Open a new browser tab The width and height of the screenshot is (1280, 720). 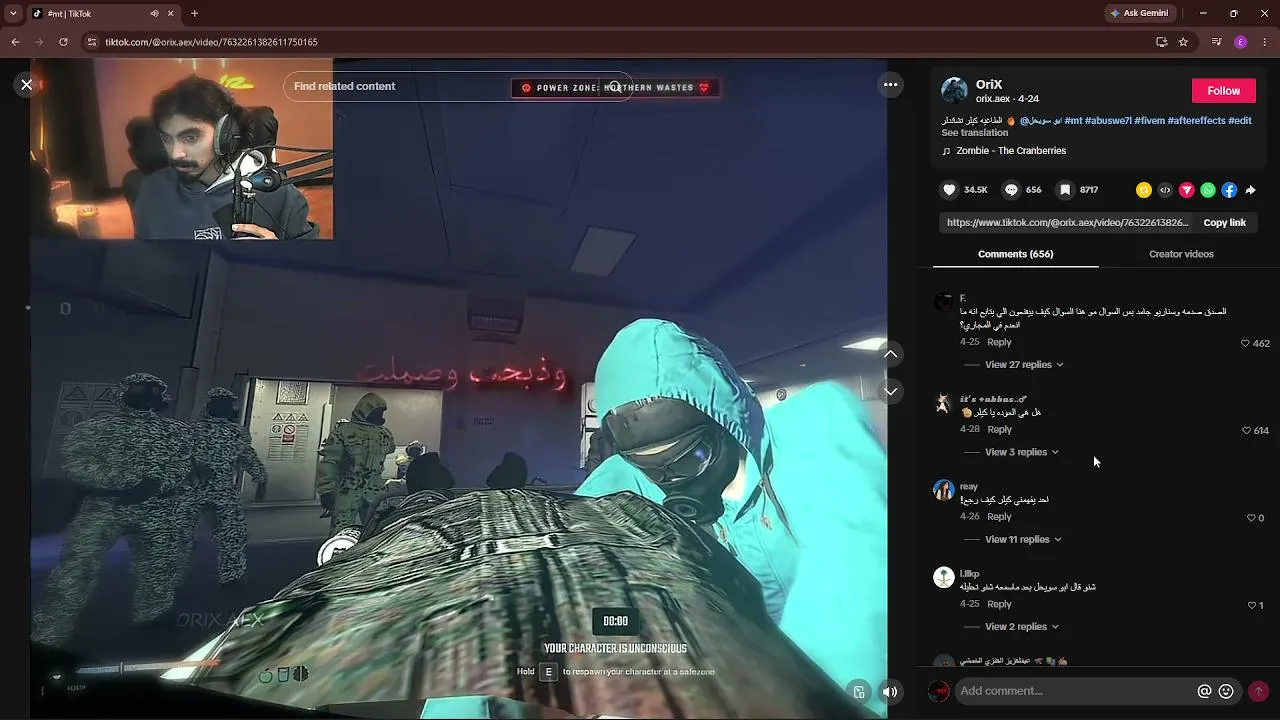pos(194,14)
